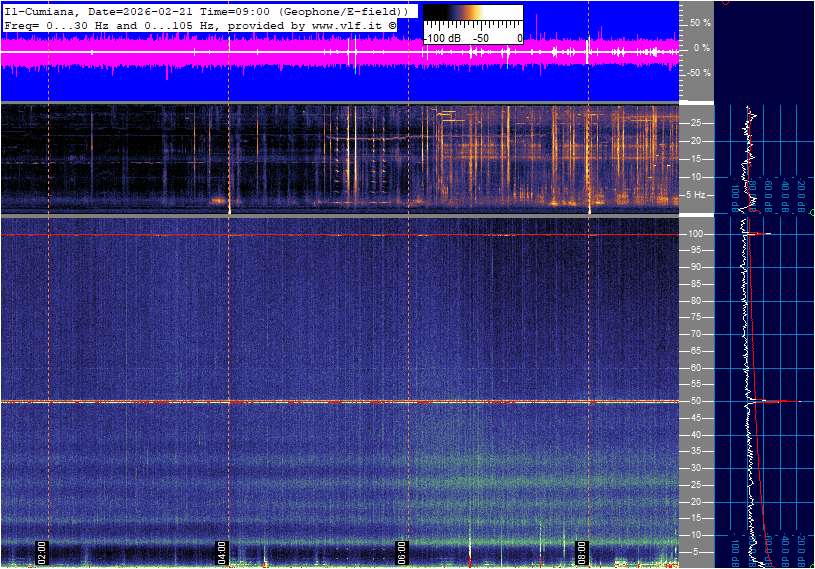The height and width of the screenshot is (569, 815).
Task: Click the 100 Hz frequency axis tick
Action: click(694, 234)
